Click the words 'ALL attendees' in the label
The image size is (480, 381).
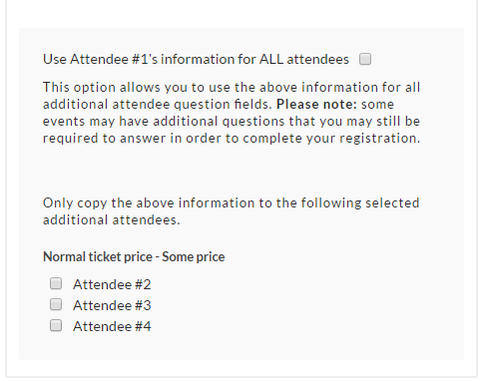pyautogui.click(x=304, y=59)
